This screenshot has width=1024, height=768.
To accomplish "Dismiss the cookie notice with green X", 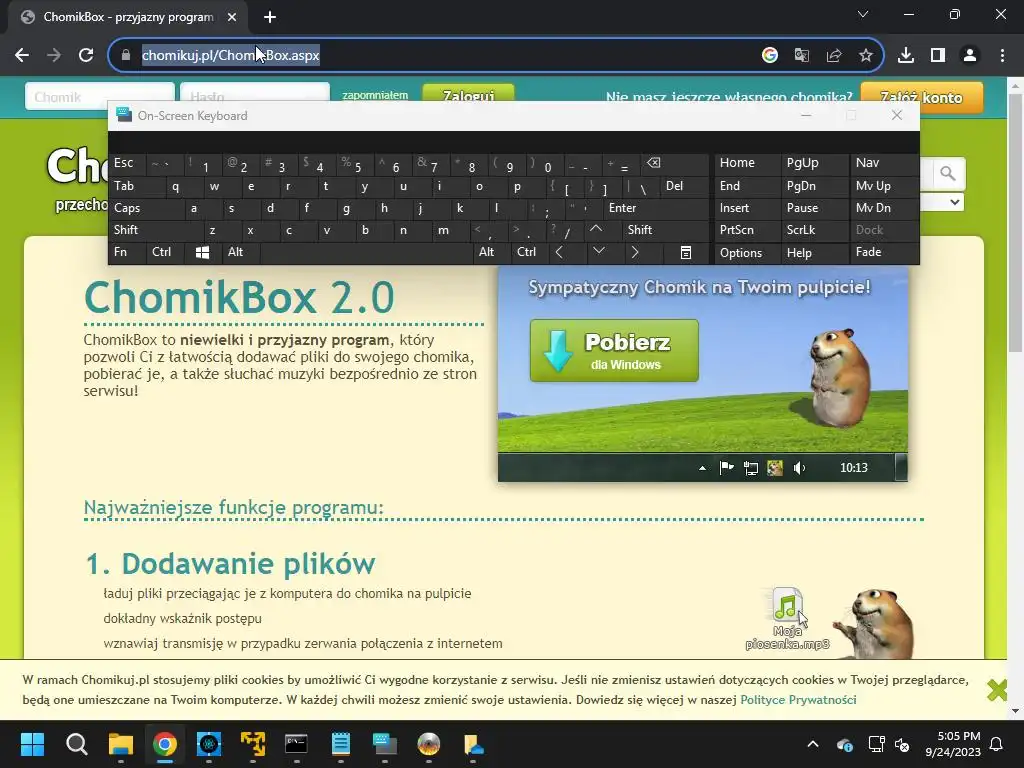I will (997, 690).
